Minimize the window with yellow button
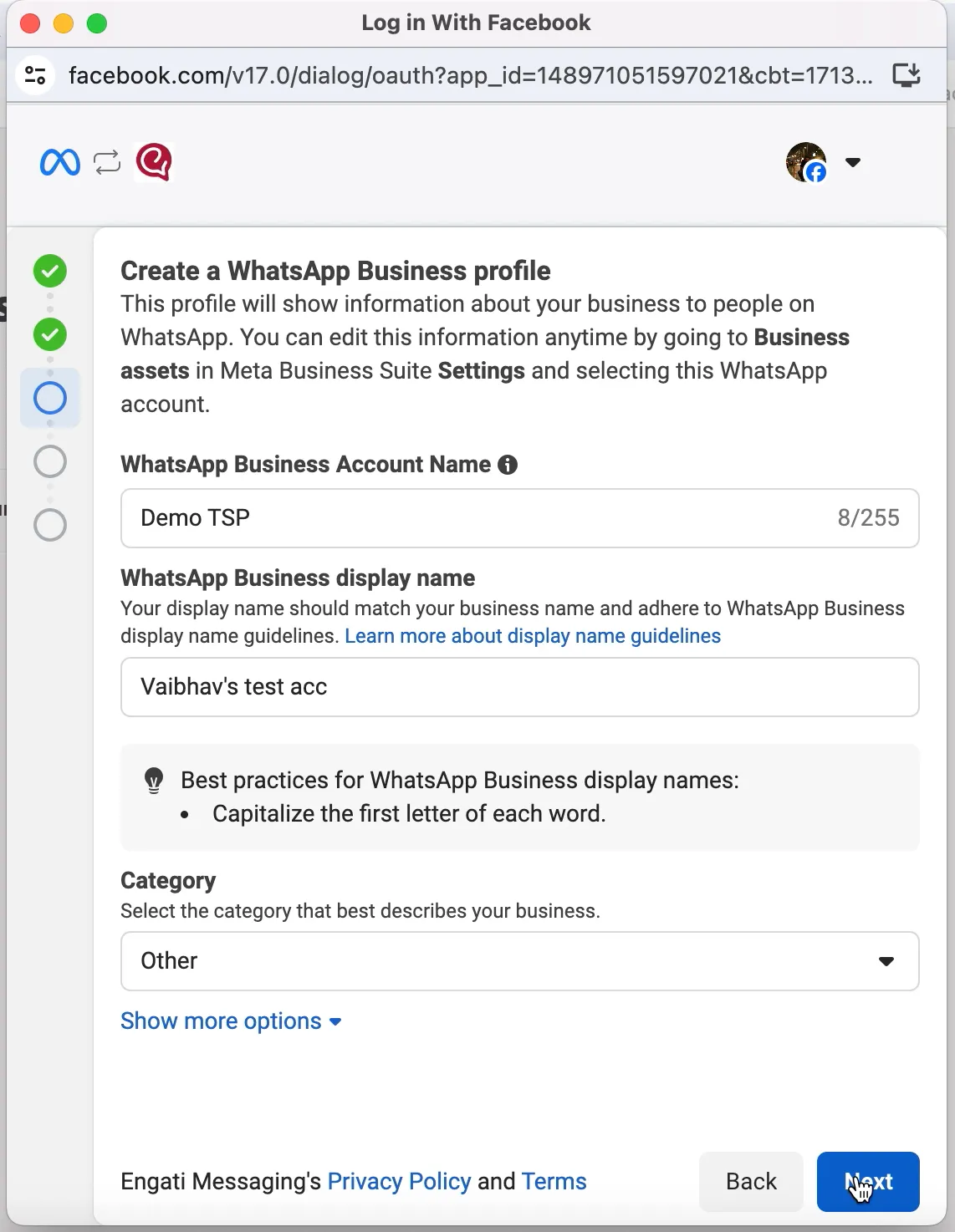 pyautogui.click(x=64, y=23)
